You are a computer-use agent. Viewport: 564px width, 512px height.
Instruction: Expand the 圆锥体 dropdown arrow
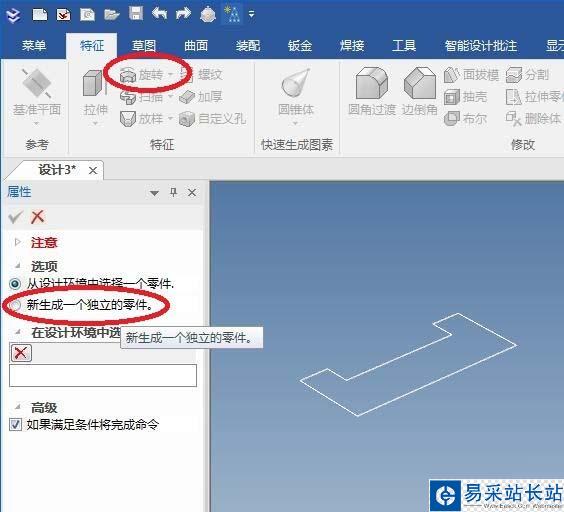coord(296,124)
